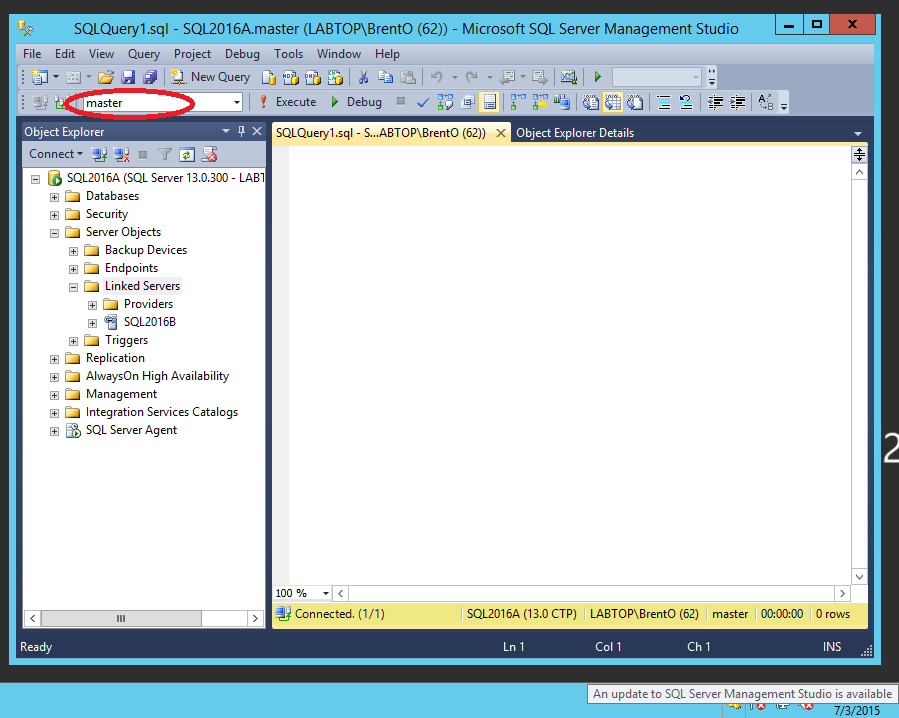Collapse the Linked Servers node

coord(73,287)
